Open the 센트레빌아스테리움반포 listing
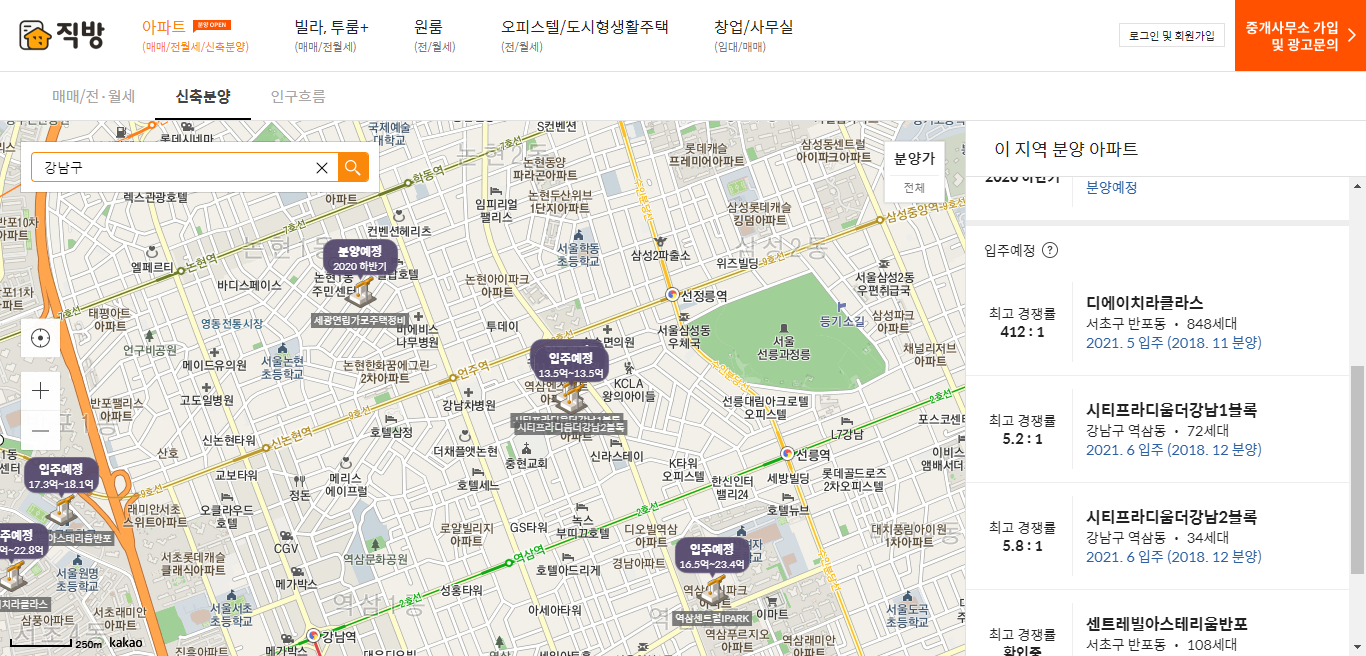The height and width of the screenshot is (656, 1366). coord(1157,623)
